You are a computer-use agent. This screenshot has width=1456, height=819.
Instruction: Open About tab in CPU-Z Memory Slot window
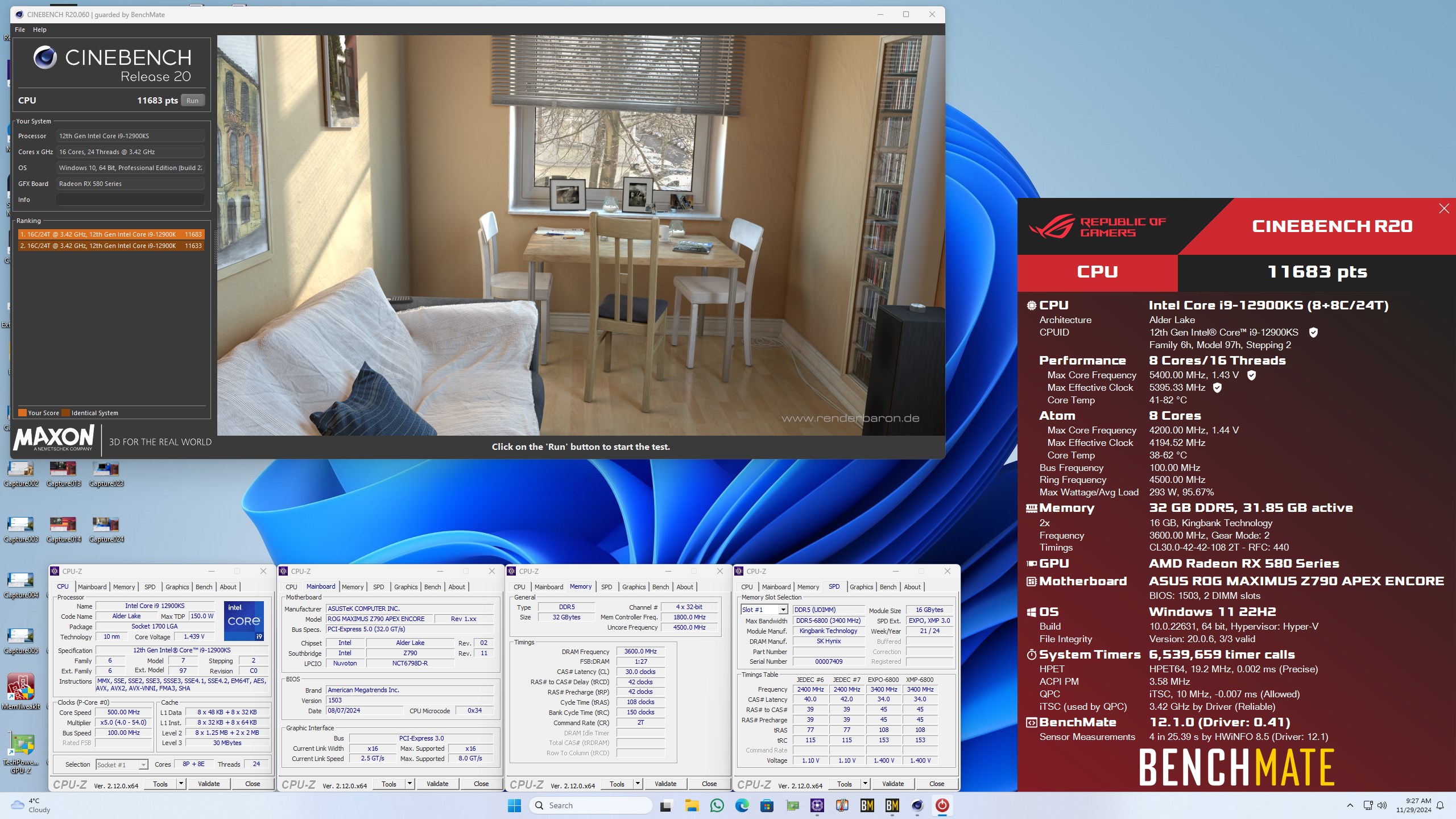pos(912,587)
